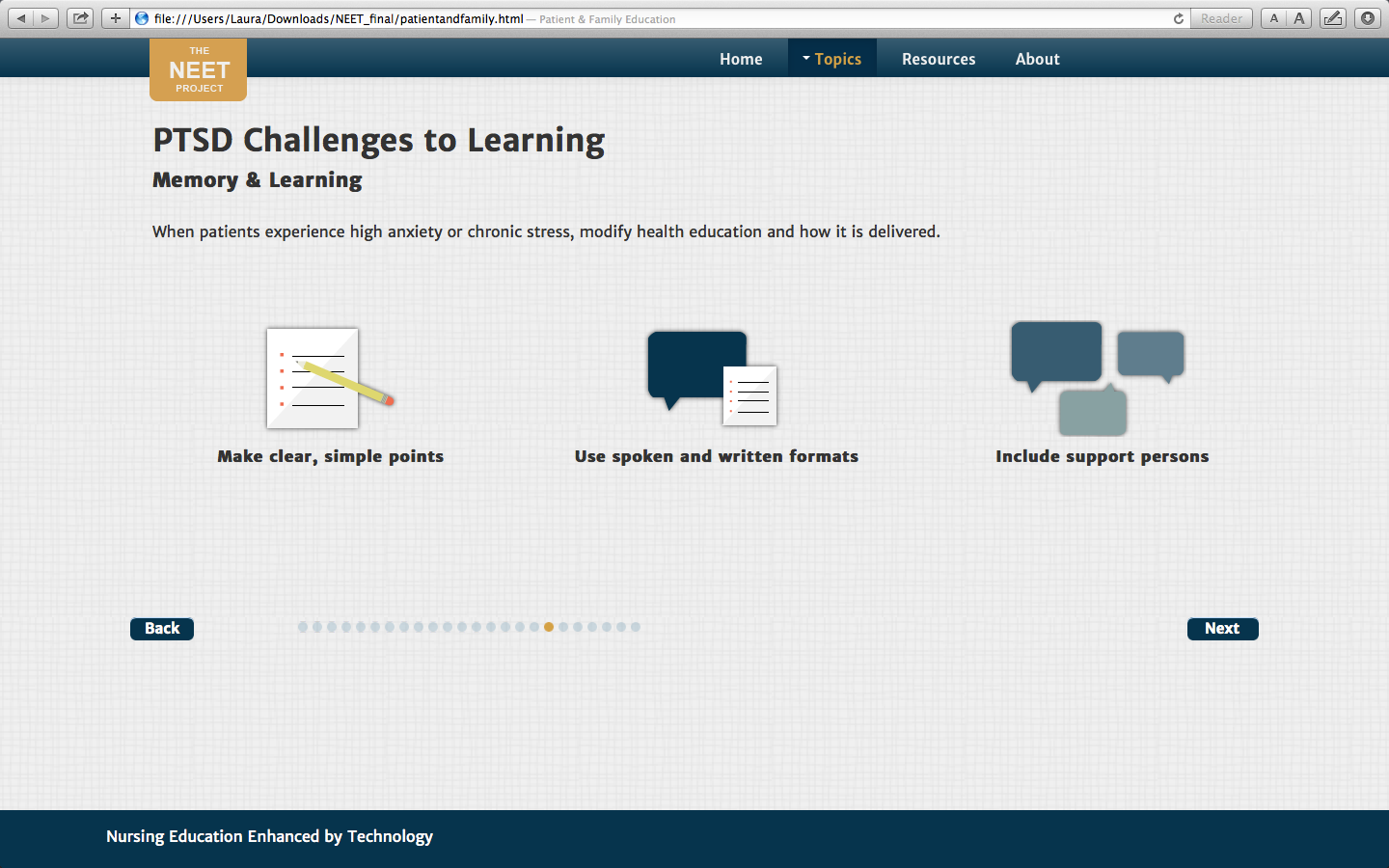The image size is (1389, 868).
Task: Click the browser forward arrow
Action: [45, 18]
